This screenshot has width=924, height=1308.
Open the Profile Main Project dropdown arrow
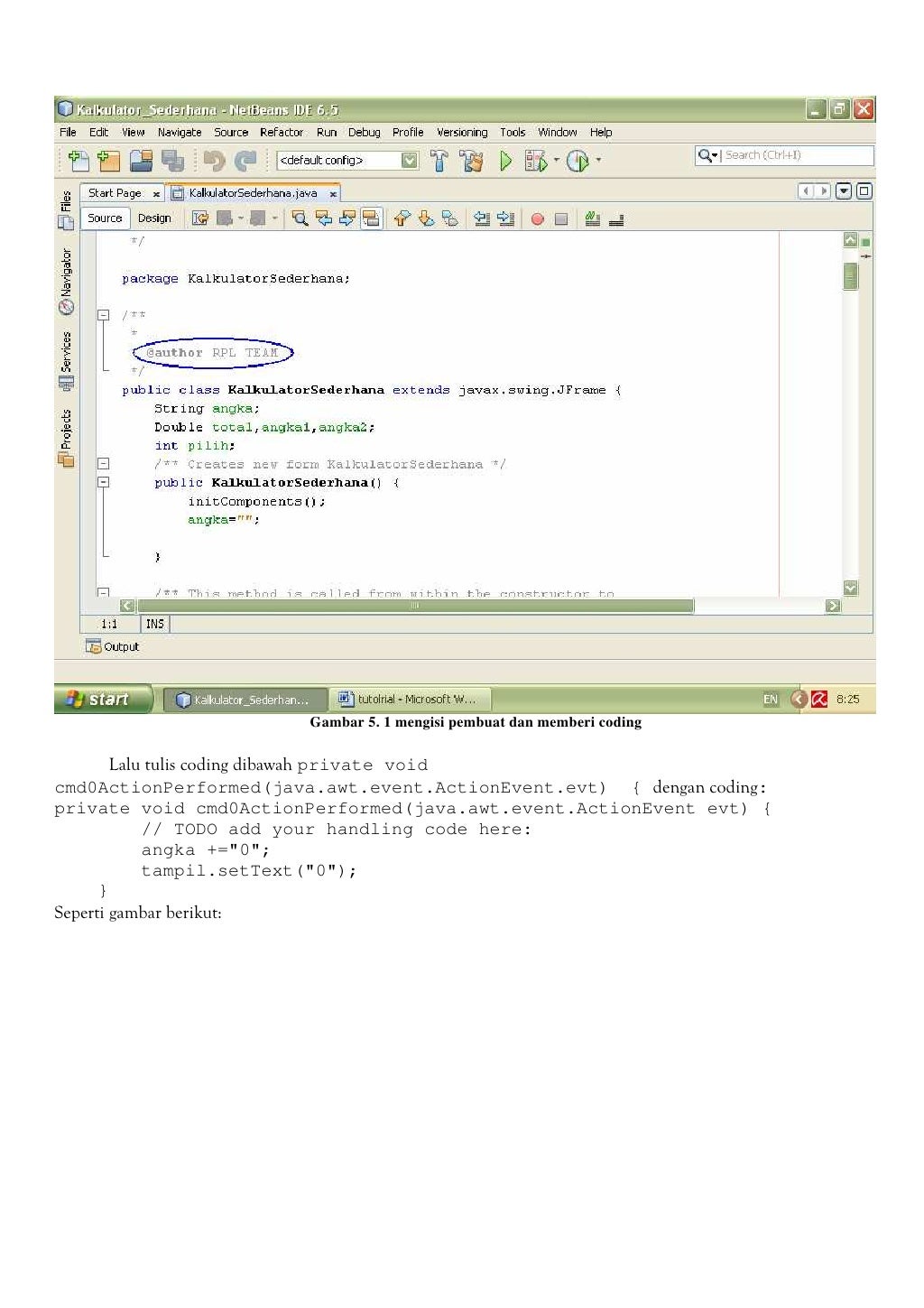point(598,161)
